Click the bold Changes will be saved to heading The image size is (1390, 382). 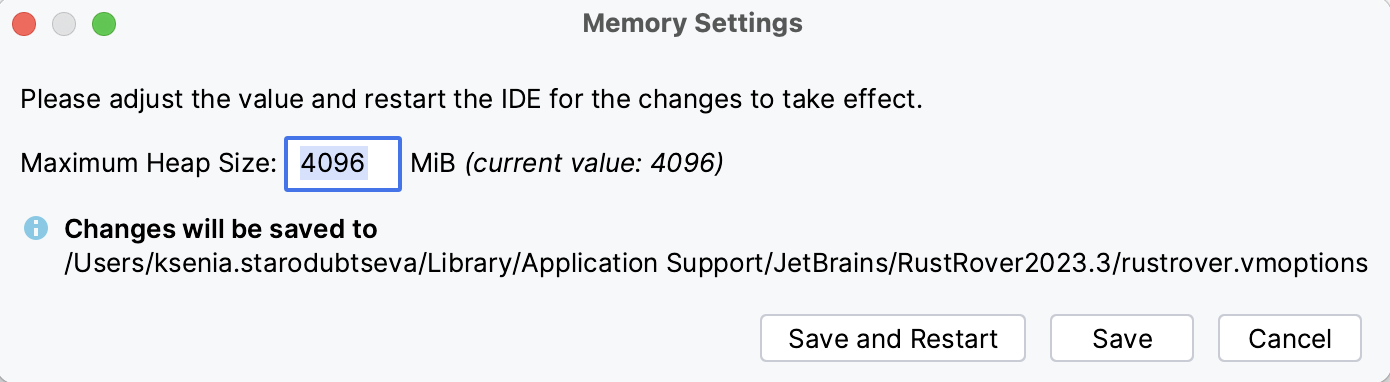pyautogui.click(x=221, y=229)
